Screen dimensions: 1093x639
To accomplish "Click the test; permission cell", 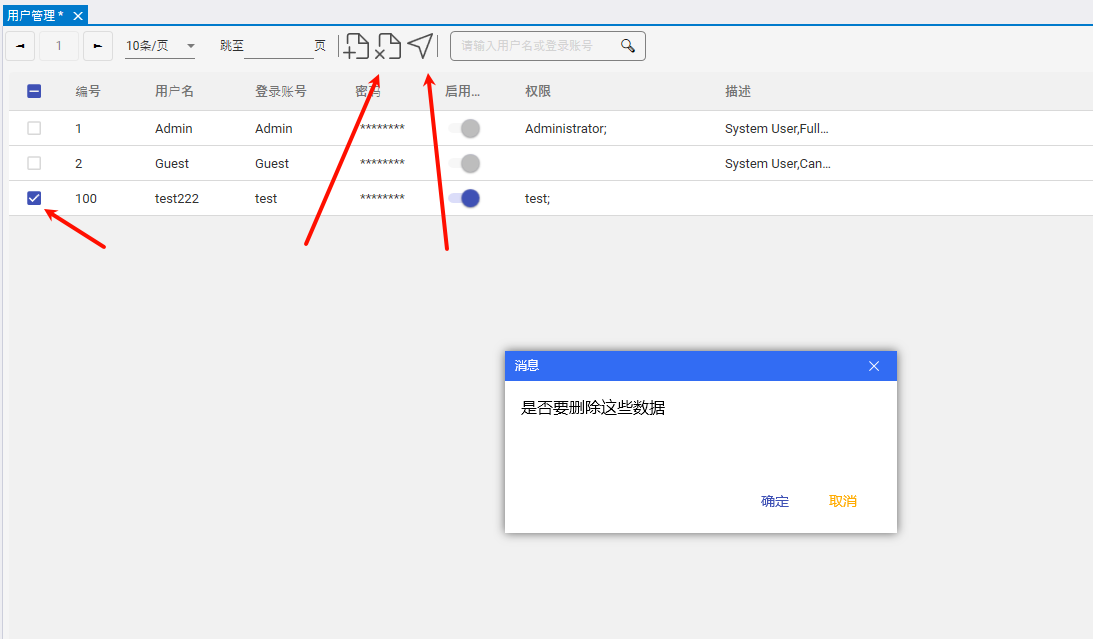I will point(537,199).
